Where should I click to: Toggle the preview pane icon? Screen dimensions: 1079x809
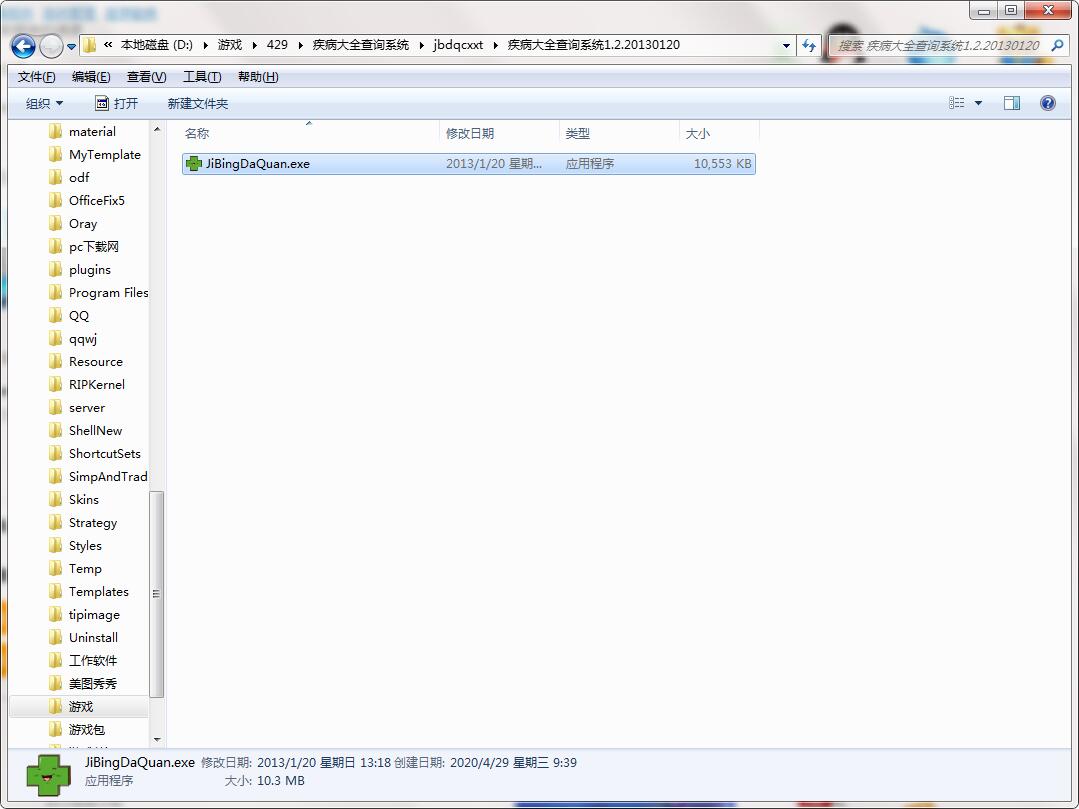point(1012,103)
